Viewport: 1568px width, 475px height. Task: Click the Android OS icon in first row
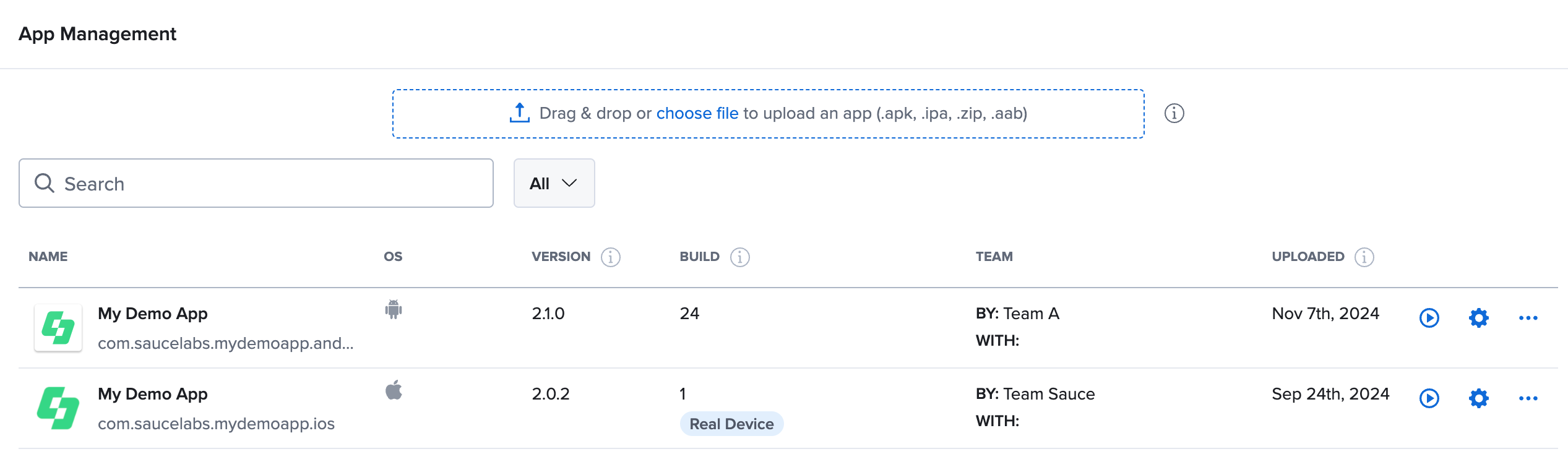(x=394, y=309)
